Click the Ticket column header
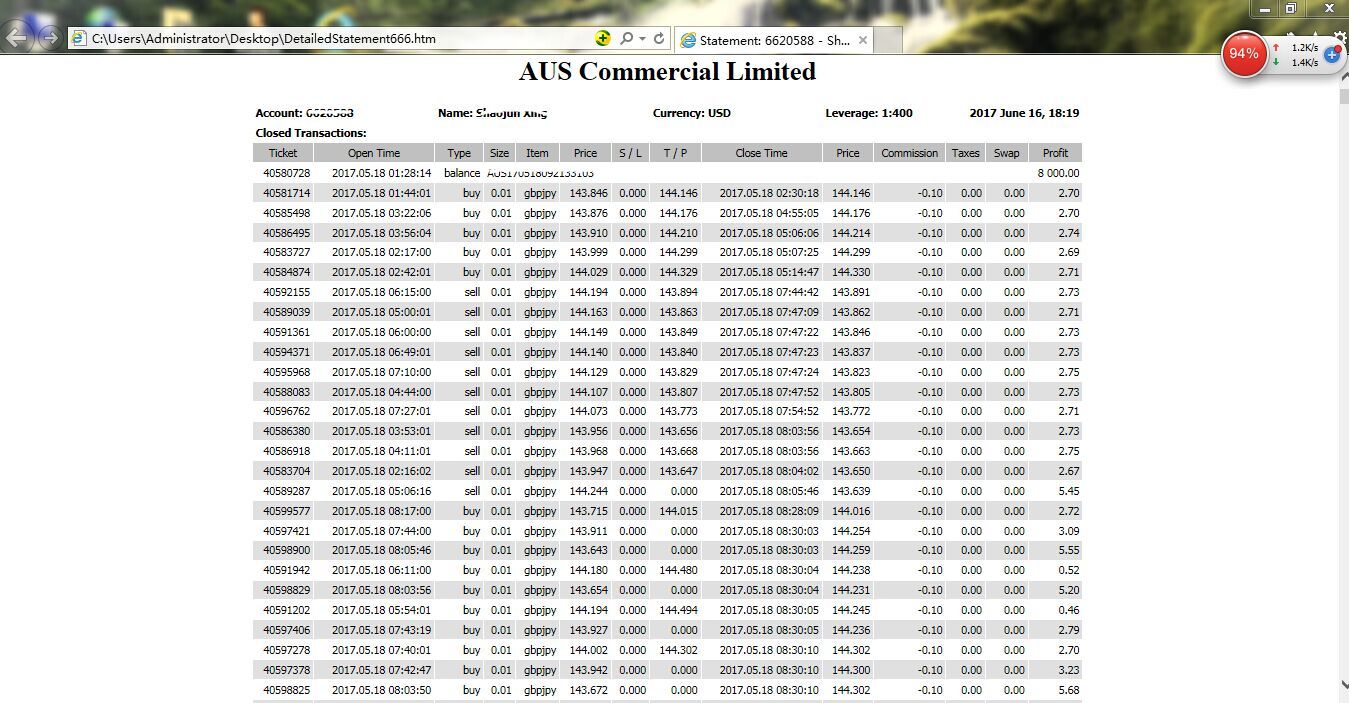This screenshot has width=1349, height=703. pos(283,153)
